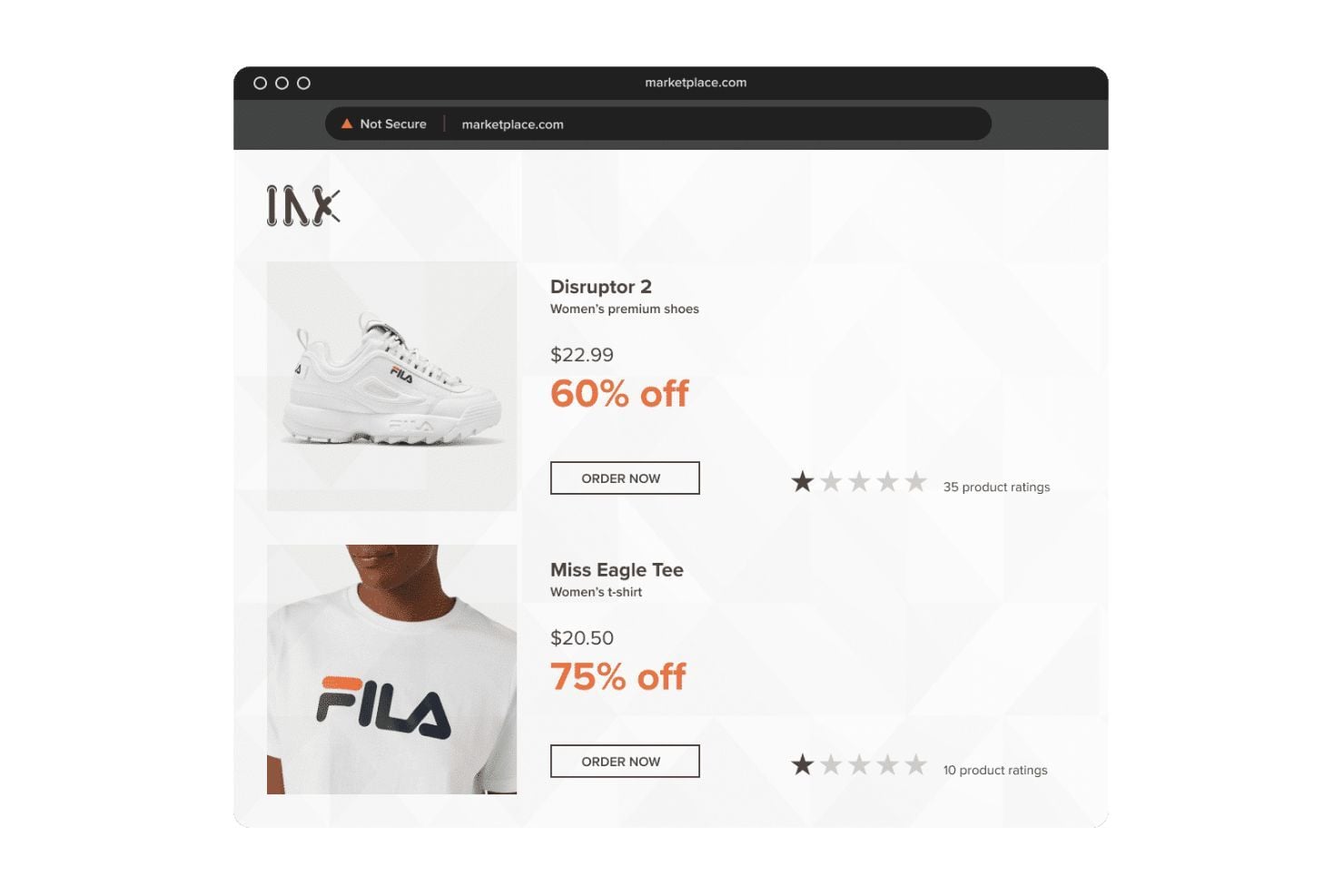The width and height of the screenshot is (1344, 896).
Task: Rate Disruptor 2 with the fifth star
Action: [916, 481]
